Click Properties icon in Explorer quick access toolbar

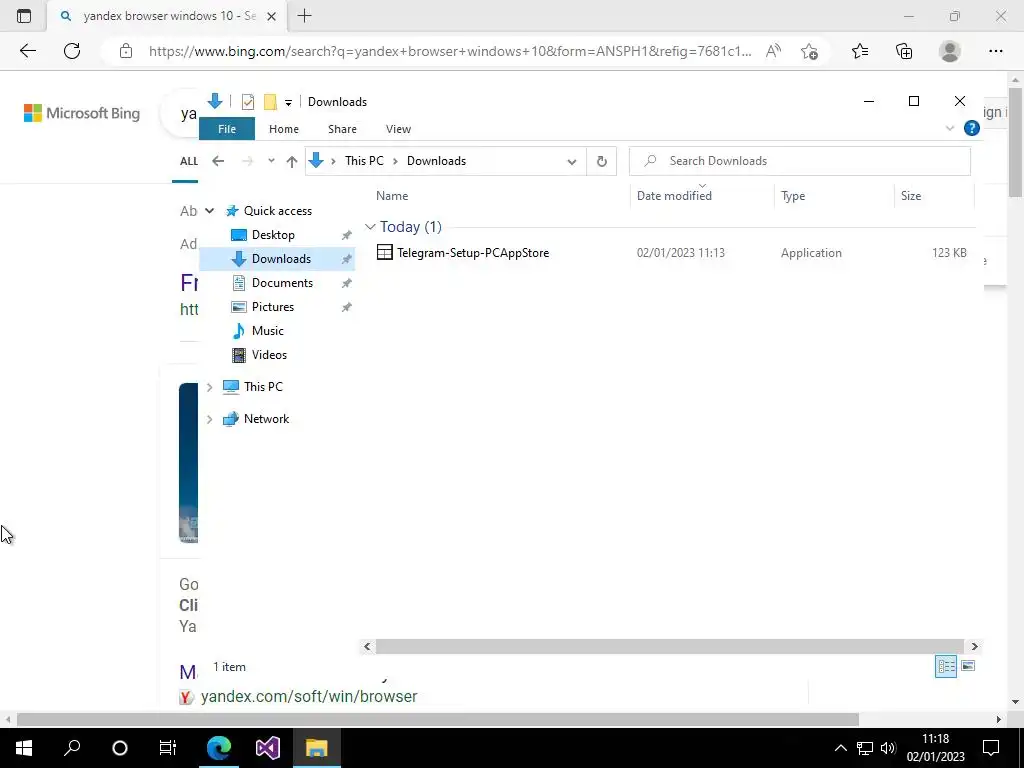coord(248,102)
